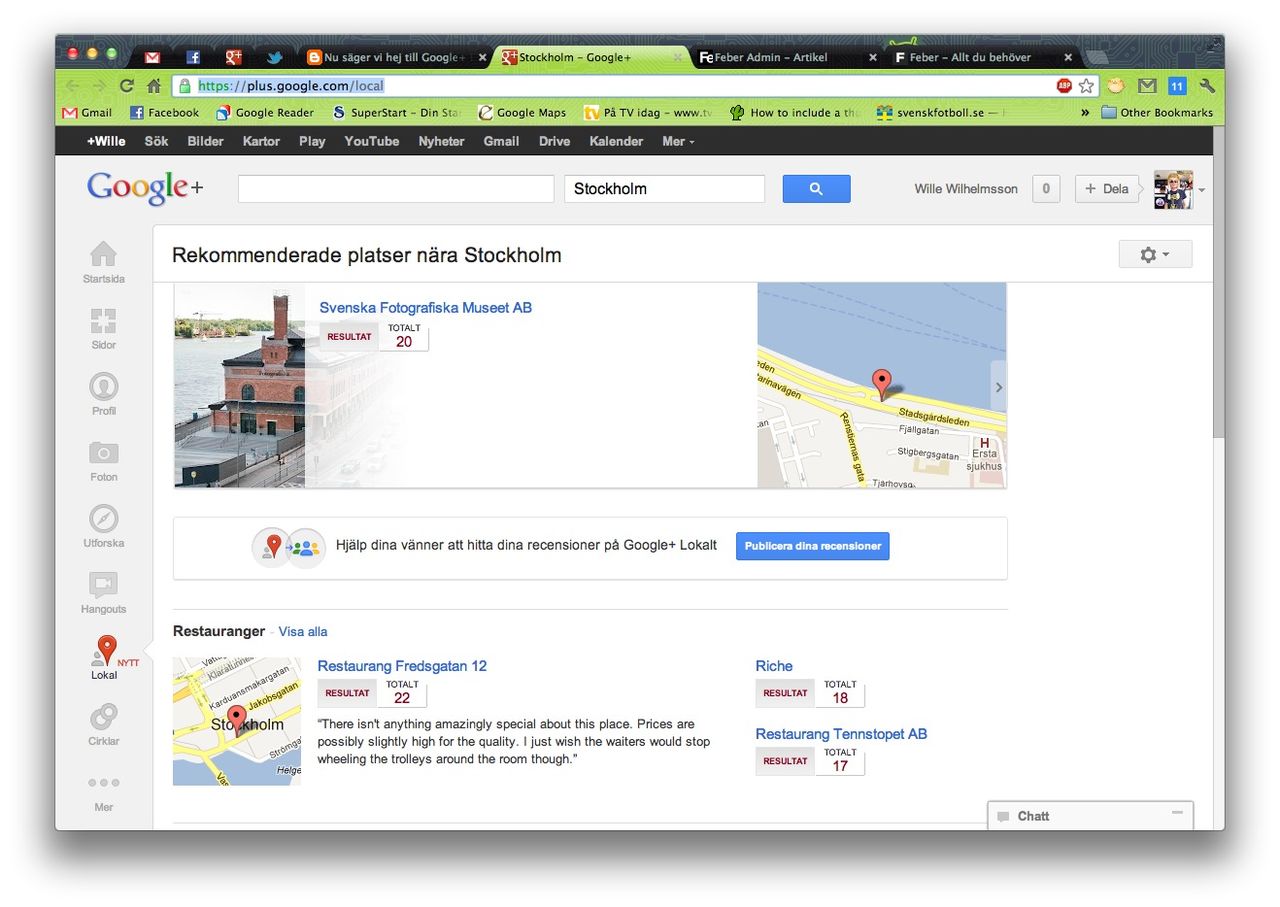This screenshot has width=1280, height=907.
Task: Open the pinned Twitter tab icon
Action: pos(275,57)
